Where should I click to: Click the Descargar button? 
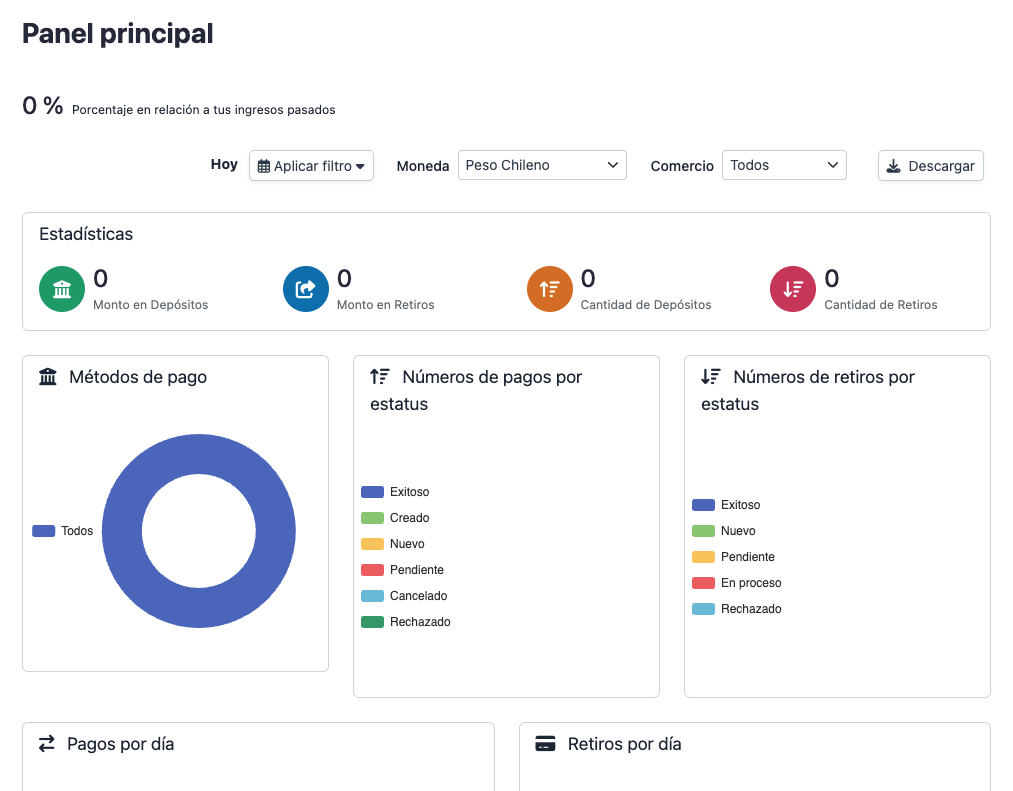pos(930,165)
